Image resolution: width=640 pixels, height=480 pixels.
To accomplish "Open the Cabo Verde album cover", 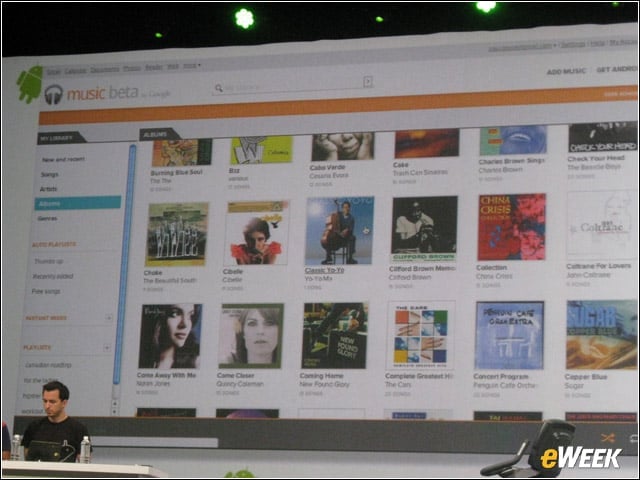I will [343, 146].
